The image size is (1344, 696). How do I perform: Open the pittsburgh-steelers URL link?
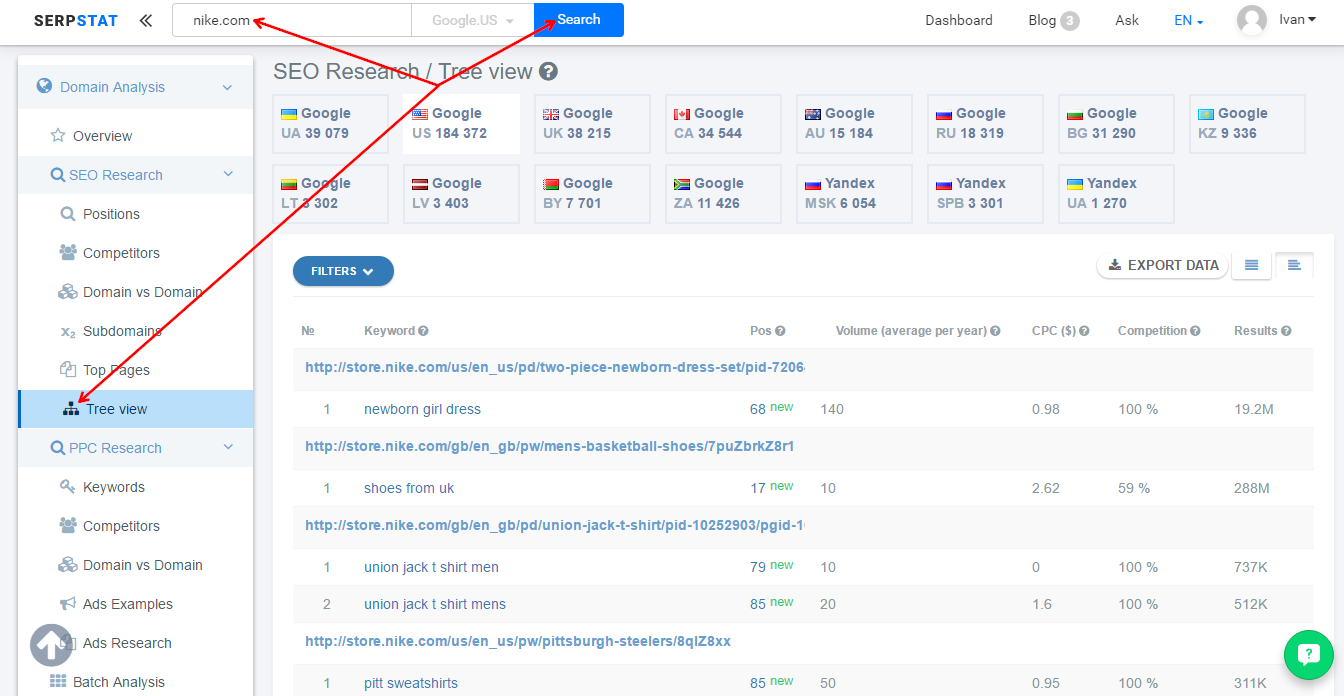tap(518, 641)
